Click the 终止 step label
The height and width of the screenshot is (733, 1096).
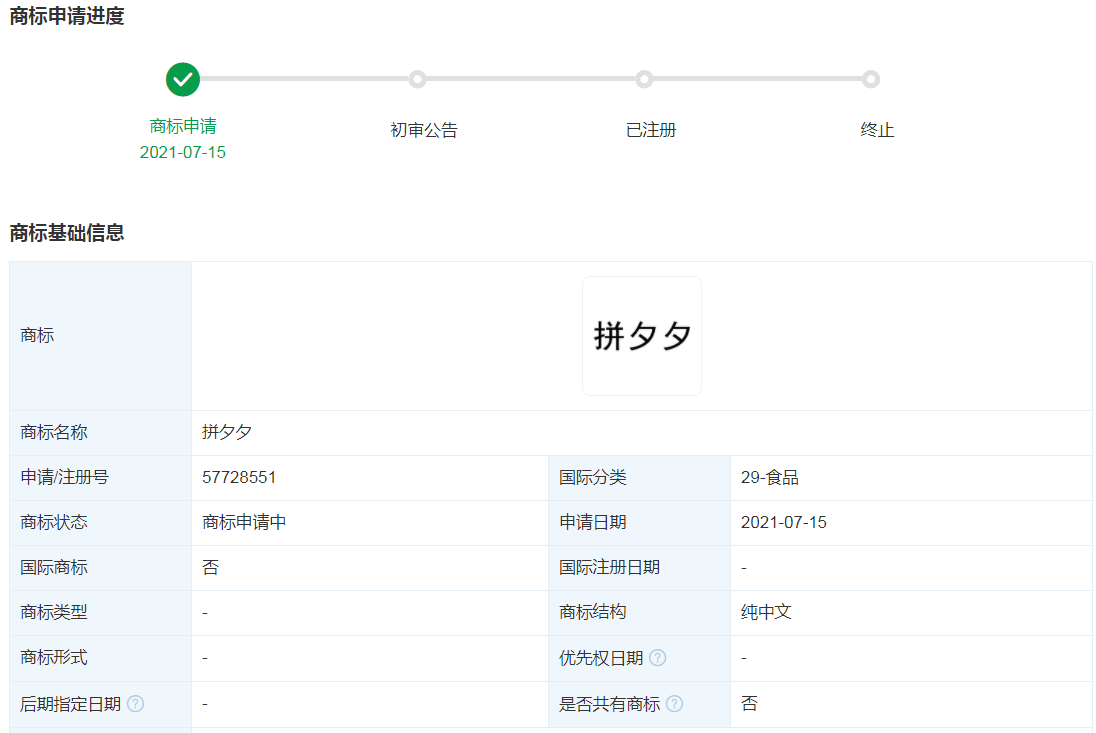[877, 130]
